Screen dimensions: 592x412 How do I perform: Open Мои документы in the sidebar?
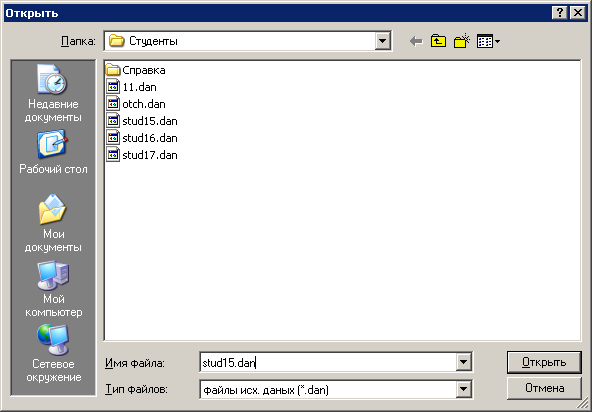(x=53, y=223)
